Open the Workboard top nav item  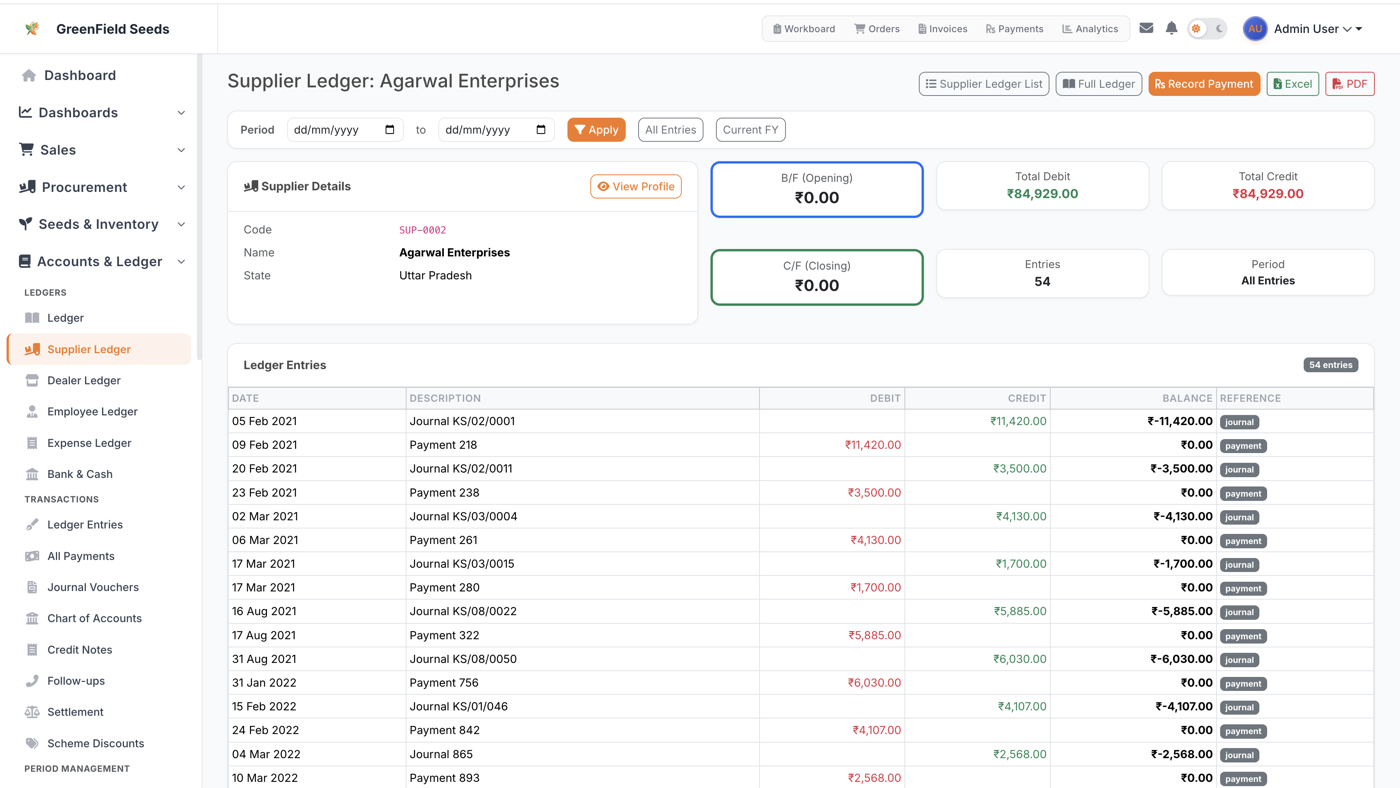point(804,29)
